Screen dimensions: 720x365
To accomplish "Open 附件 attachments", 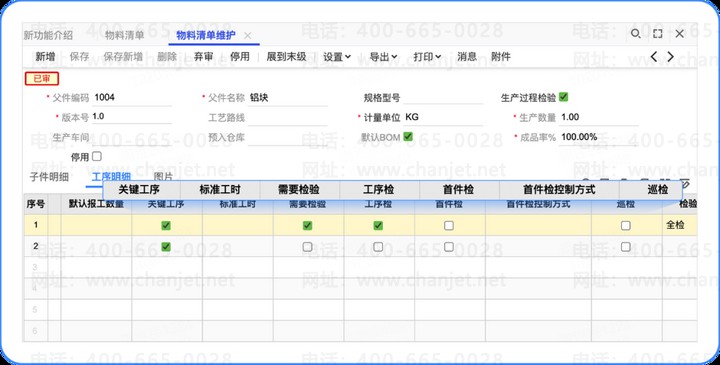I will coord(501,57).
